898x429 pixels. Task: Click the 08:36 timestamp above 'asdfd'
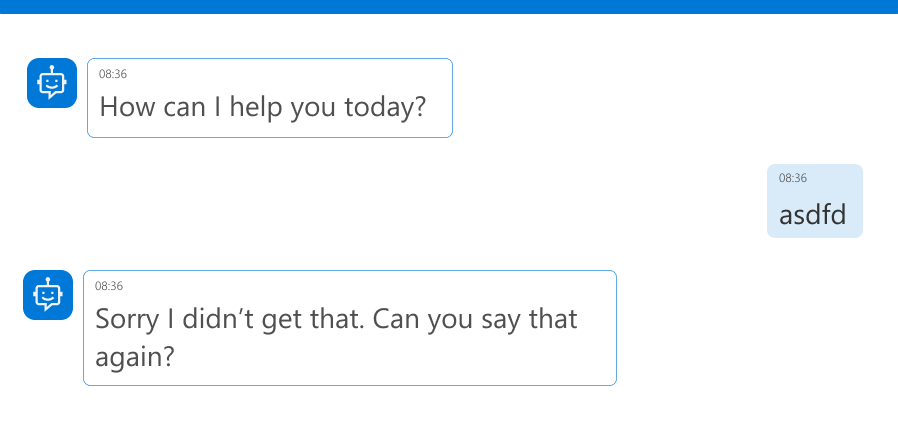pyautogui.click(x=792, y=178)
